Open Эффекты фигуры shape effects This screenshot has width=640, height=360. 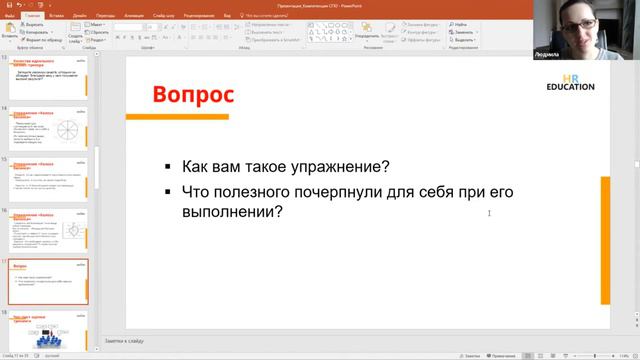tap(421, 40)
